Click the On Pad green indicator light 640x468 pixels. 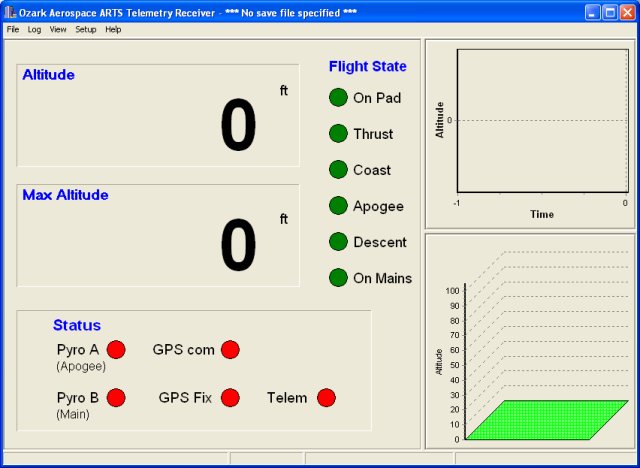click(x=338, y=98)
